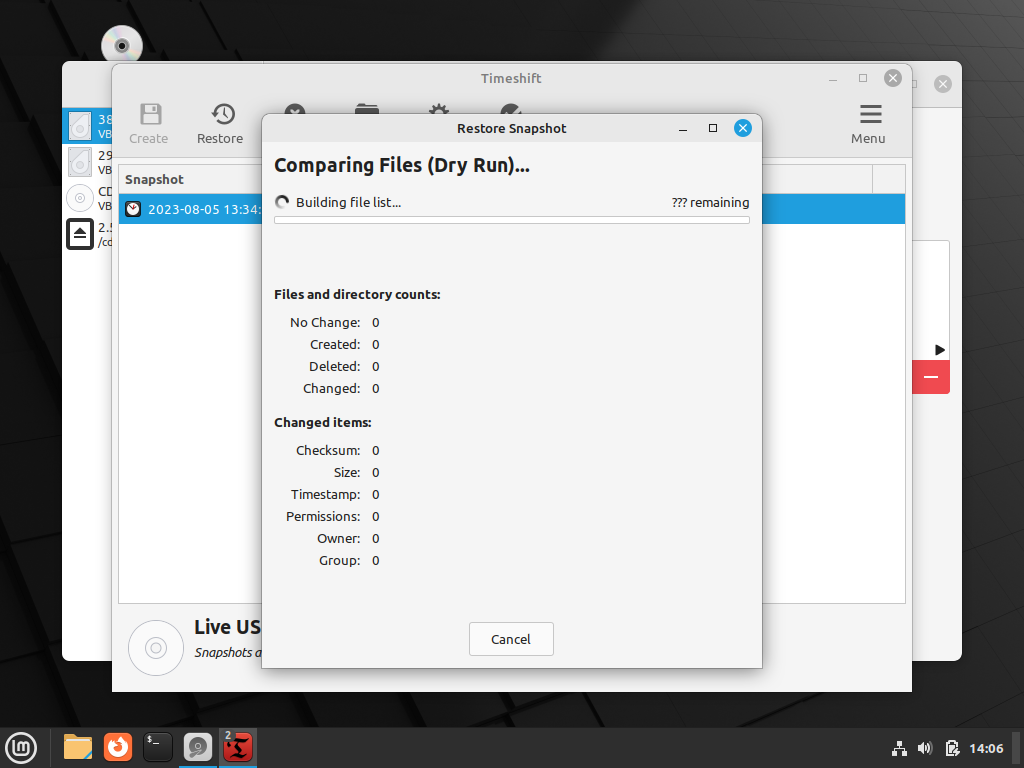Viewport: 1024px width, 768px height.
Task: Launch Firefox from taskbar
Action: coord(118,747)
